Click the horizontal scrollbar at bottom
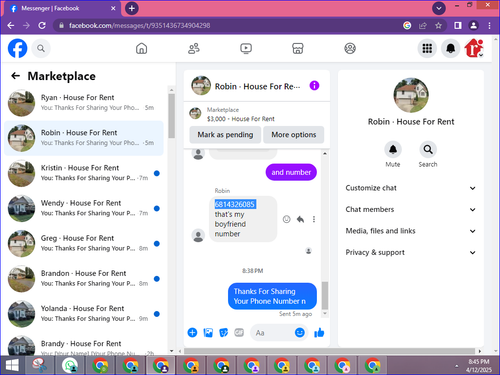 click(x=329, y=351)
